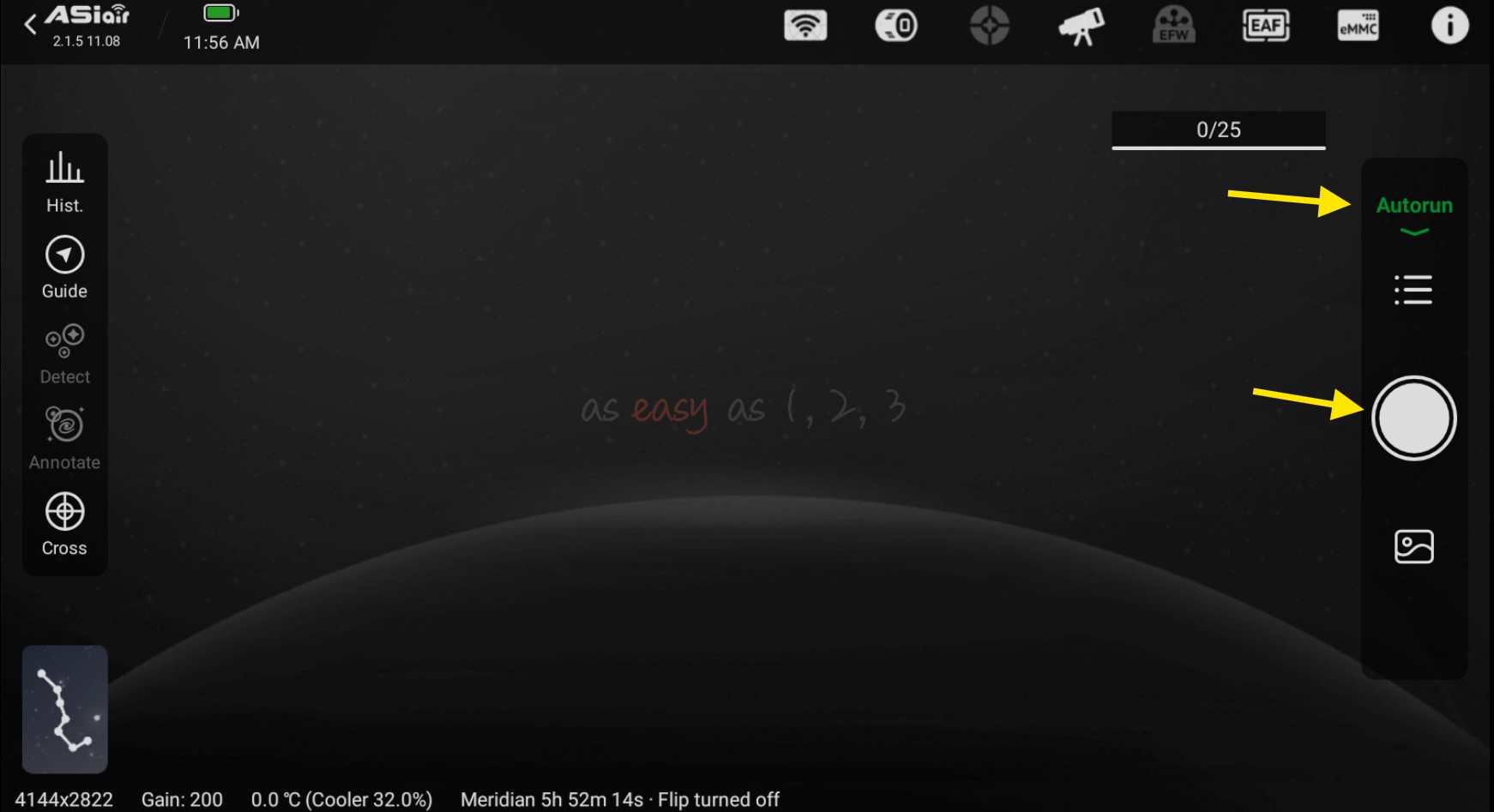The width and height of the screenshot is (1494, 812).
Task: Click the 0/25 frame progress bar
Action: [1218, 130]
